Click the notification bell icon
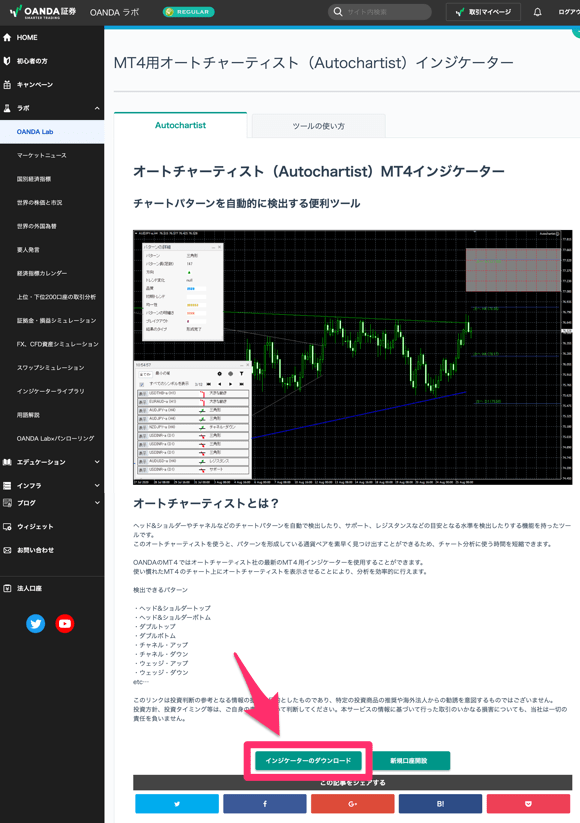Viewport: 580px width, 823px height. tap(537, 12)
